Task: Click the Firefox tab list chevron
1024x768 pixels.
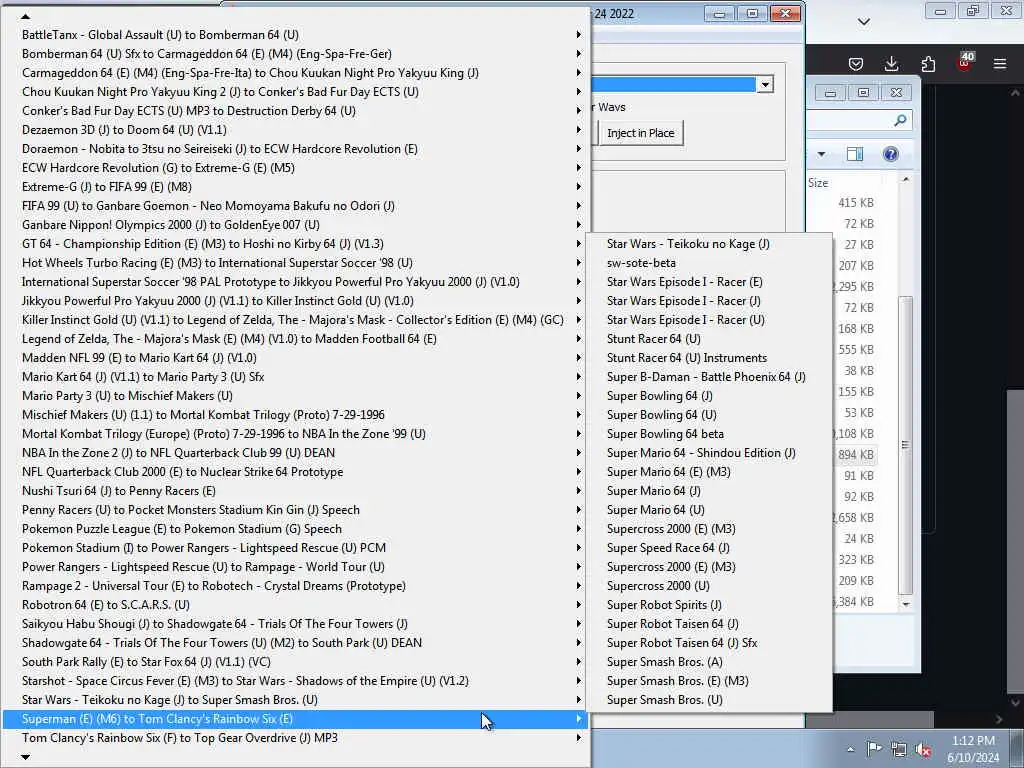Action: tap(863, 22)
